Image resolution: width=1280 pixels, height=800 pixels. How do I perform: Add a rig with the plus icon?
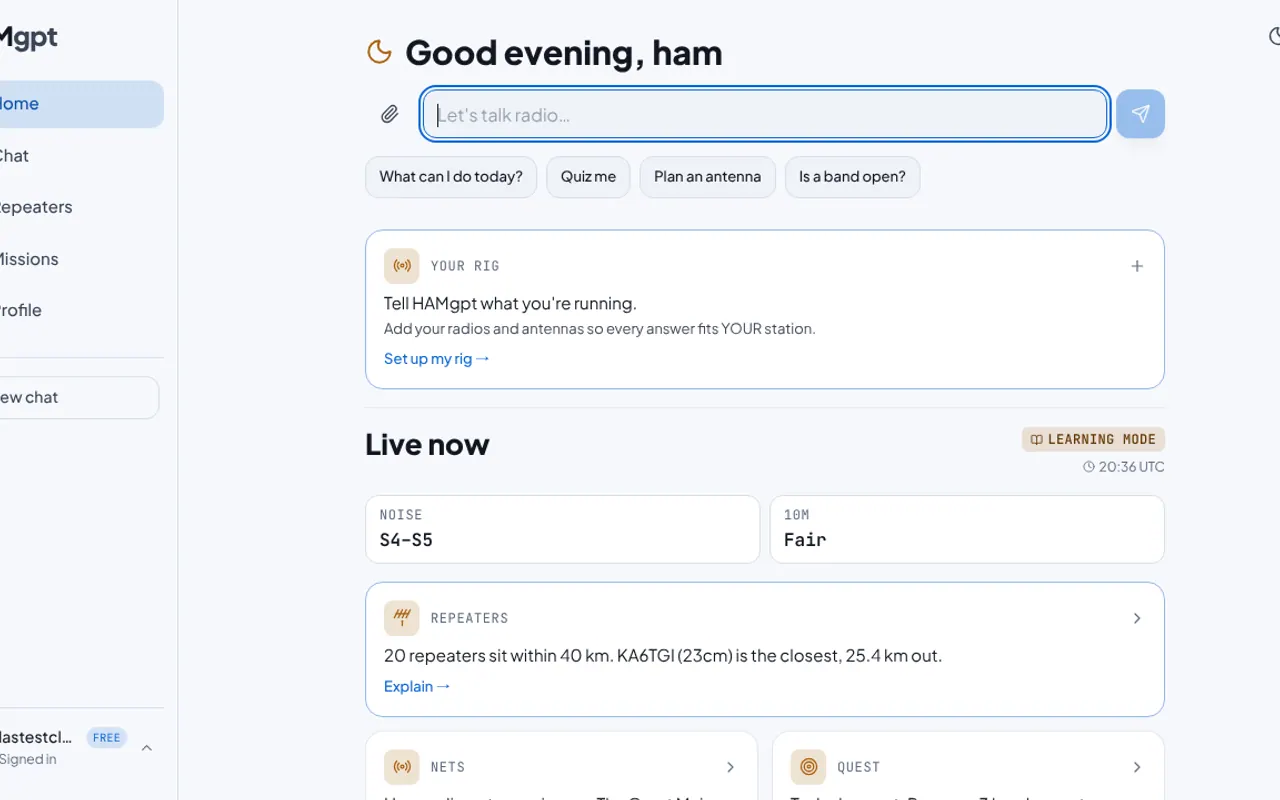[x=1137, y=266]
